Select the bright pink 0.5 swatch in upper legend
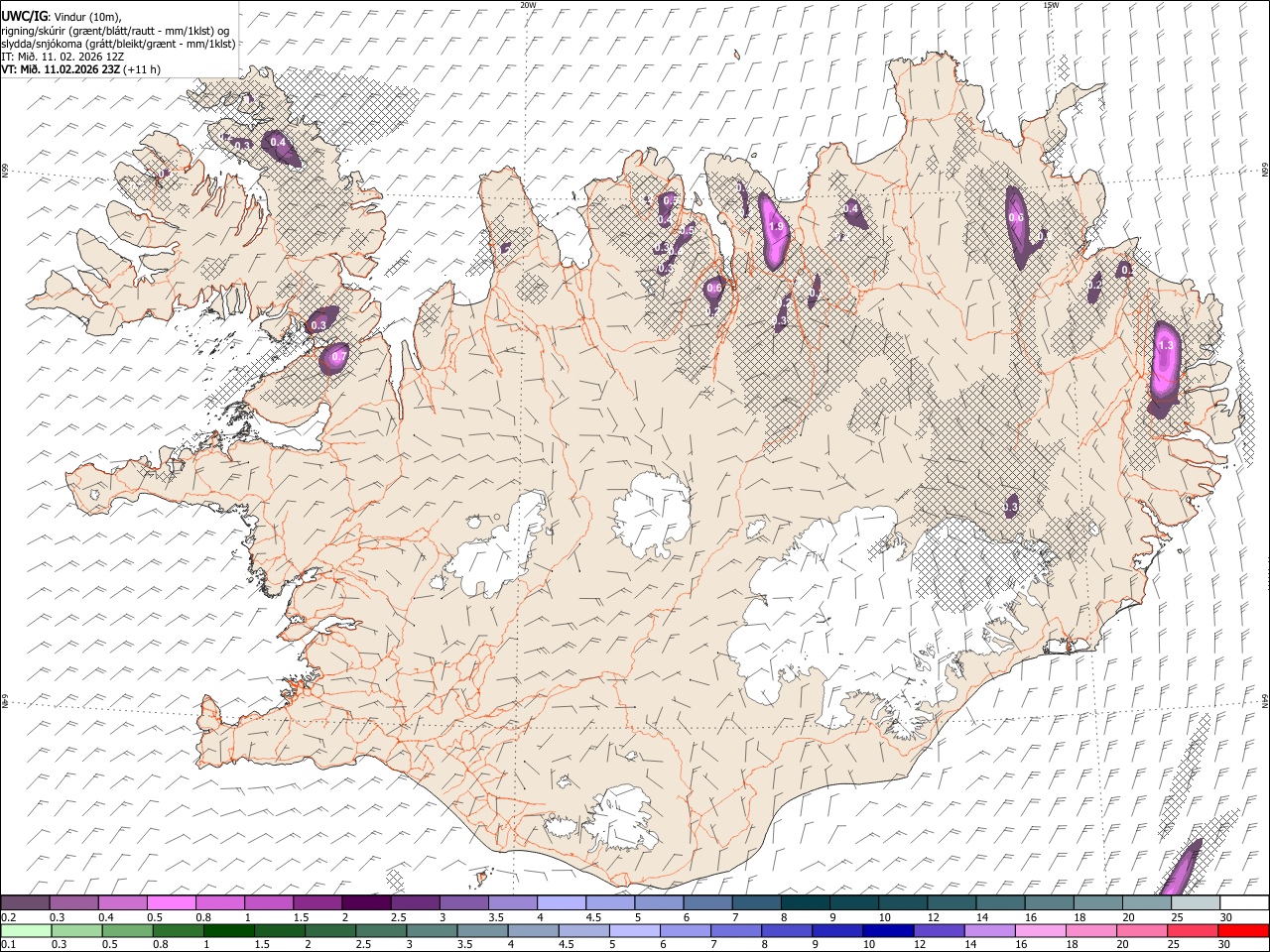 click(x=171, y=903)
